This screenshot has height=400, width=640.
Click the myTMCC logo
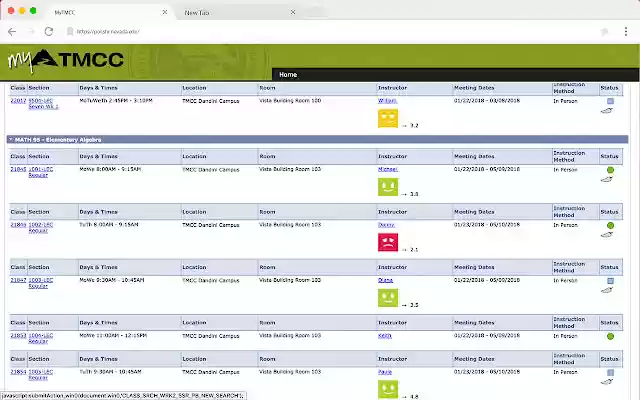(65, 60)
